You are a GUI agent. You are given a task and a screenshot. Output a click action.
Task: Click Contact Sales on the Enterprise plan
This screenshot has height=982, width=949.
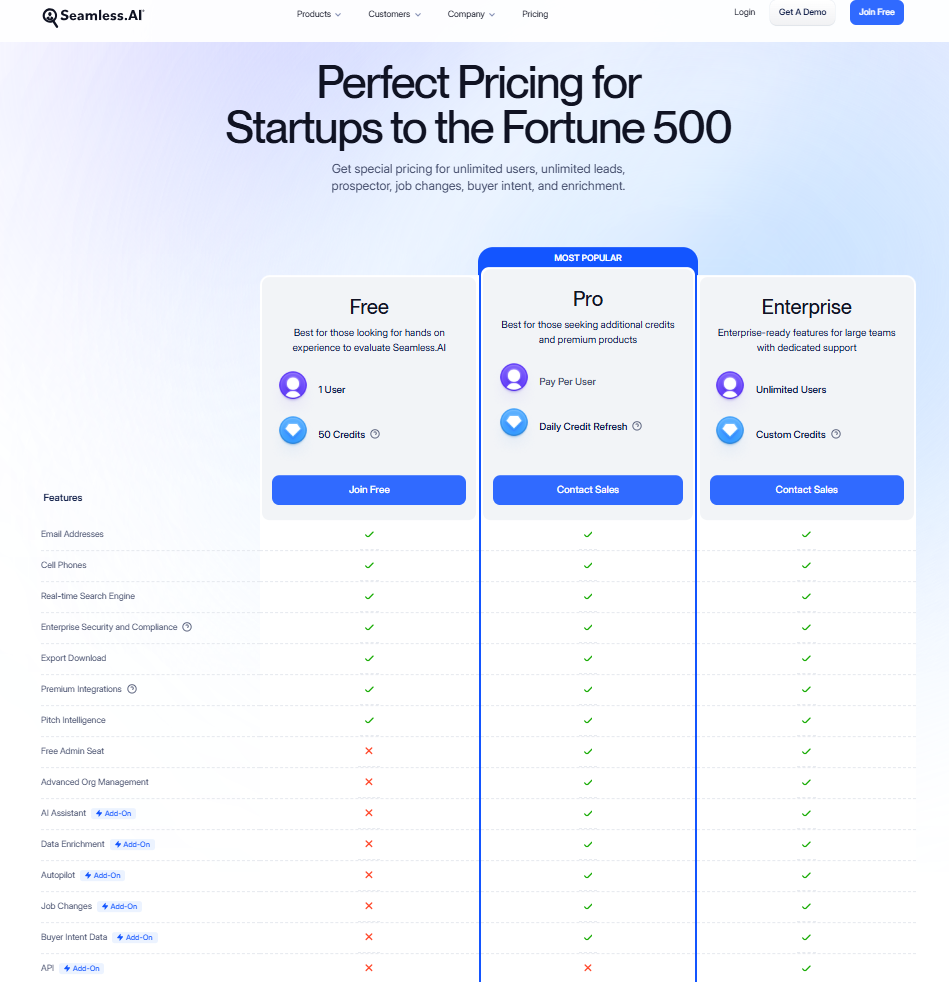pyautogui.click(x=806, y=490)
